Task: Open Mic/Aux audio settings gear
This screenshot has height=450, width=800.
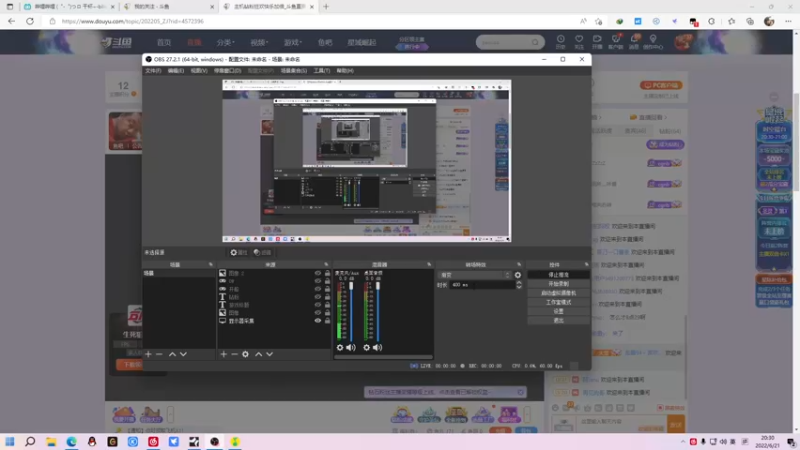Action: pyautogui.click(x=340, y=347)
